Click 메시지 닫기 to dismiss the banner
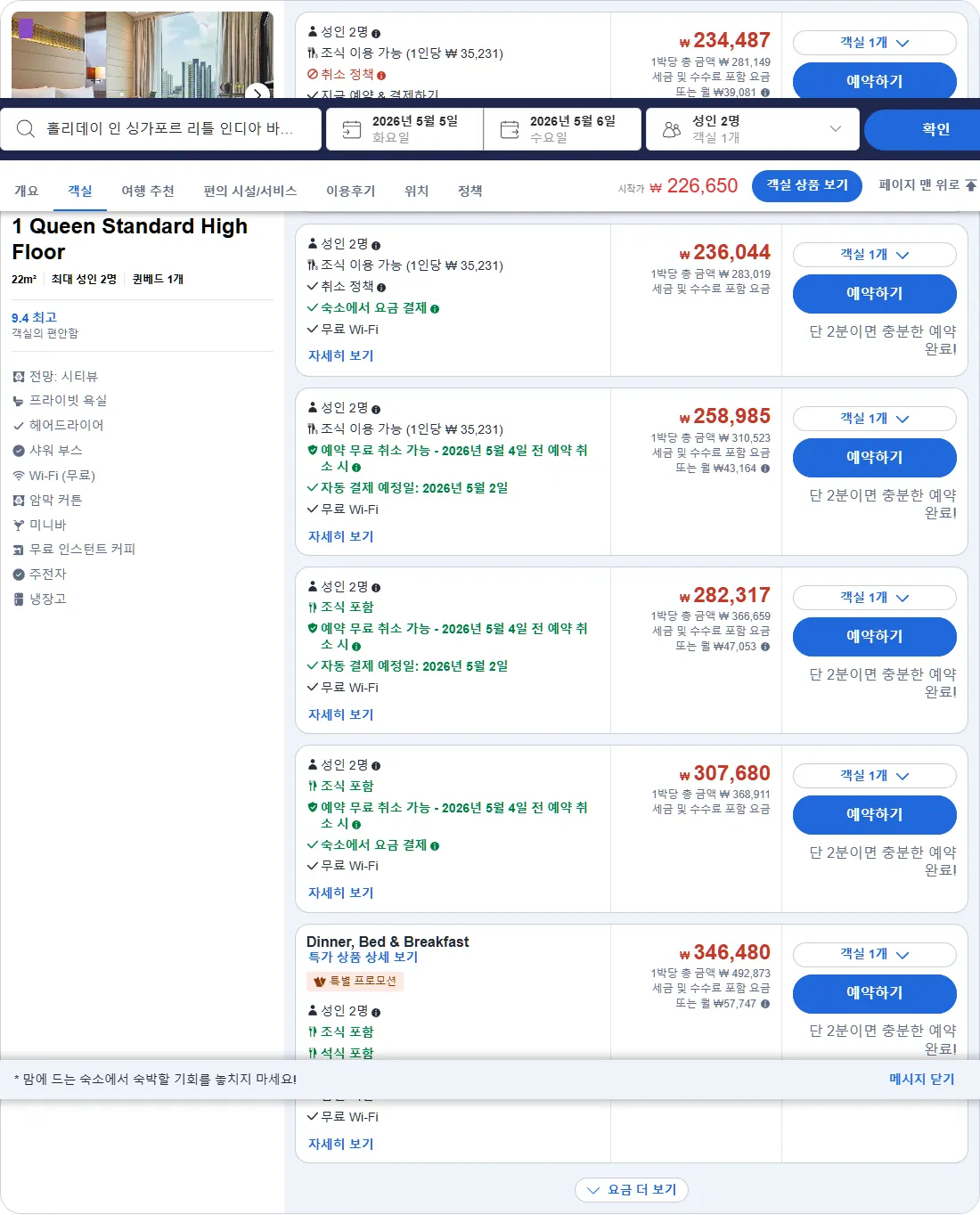Viewport: 980px width, 1215px height. pos(922,1079)
